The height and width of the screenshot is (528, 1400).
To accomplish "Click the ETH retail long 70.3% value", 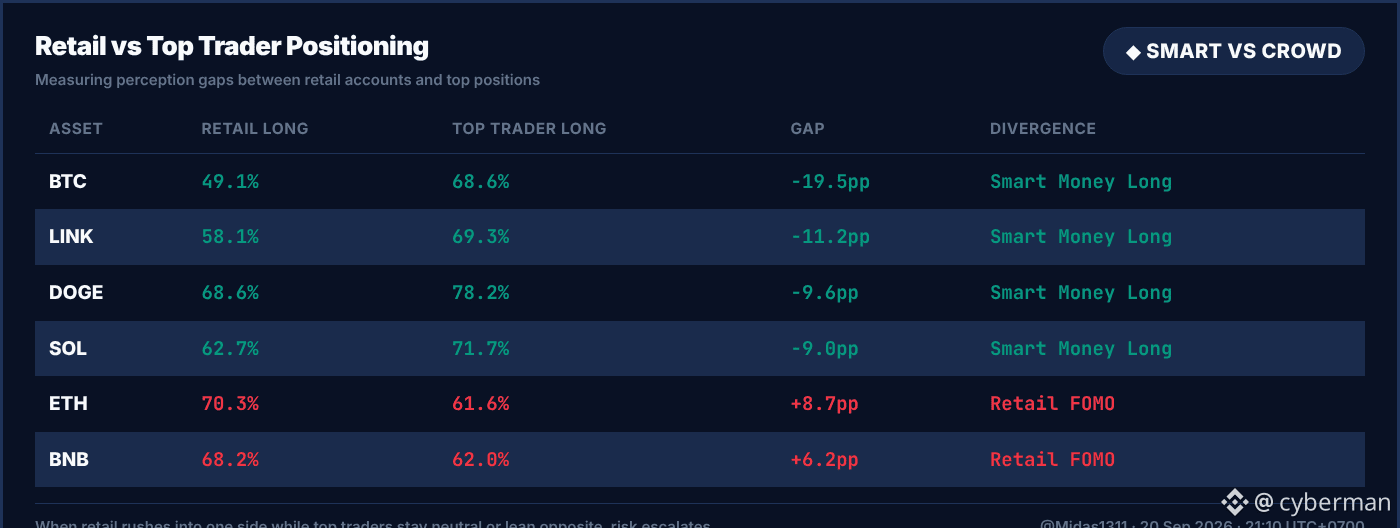I will point(230,404).
